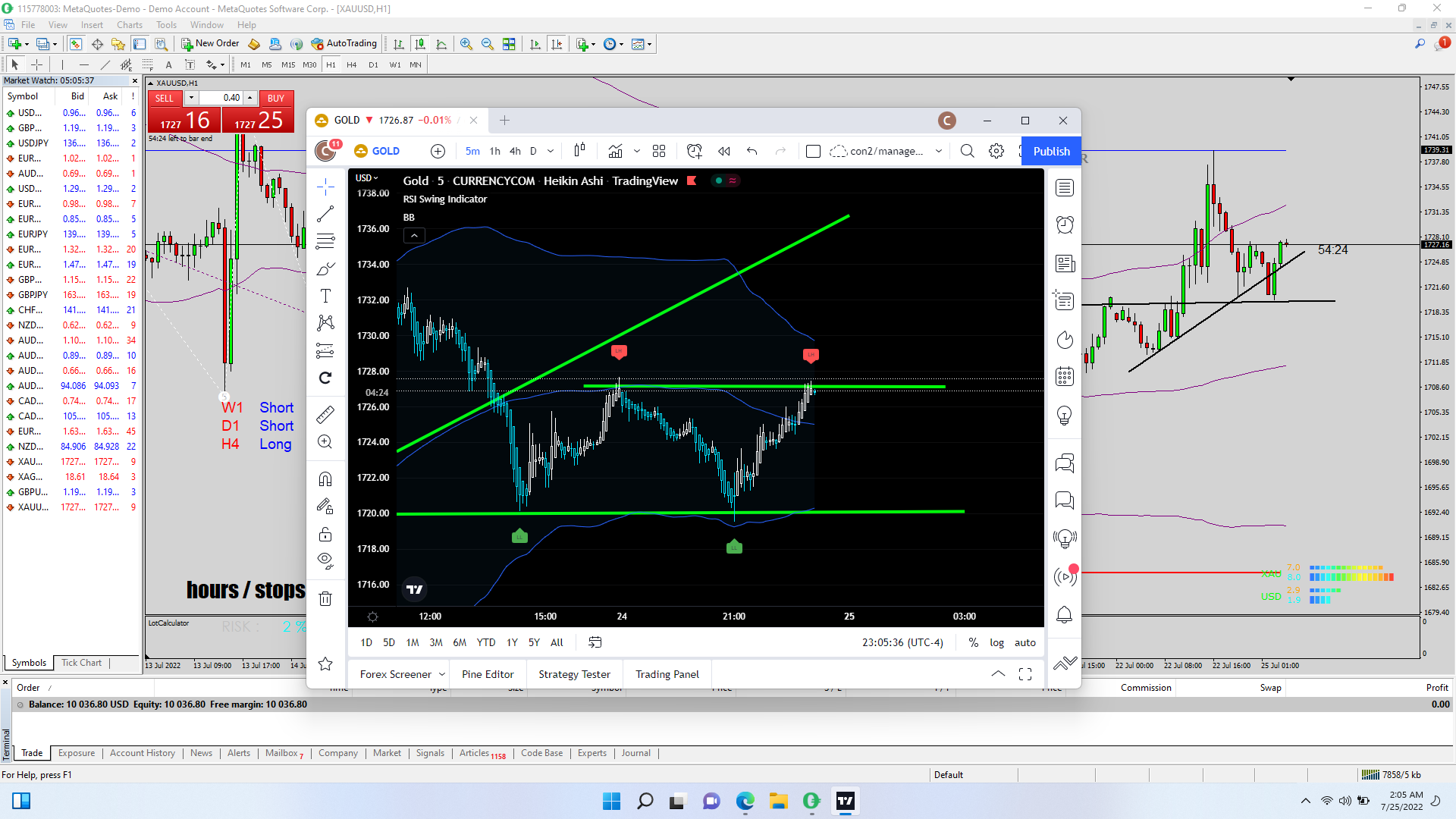Click the trash remove drawings icon
1456x819 pixels.
(325, 599)
